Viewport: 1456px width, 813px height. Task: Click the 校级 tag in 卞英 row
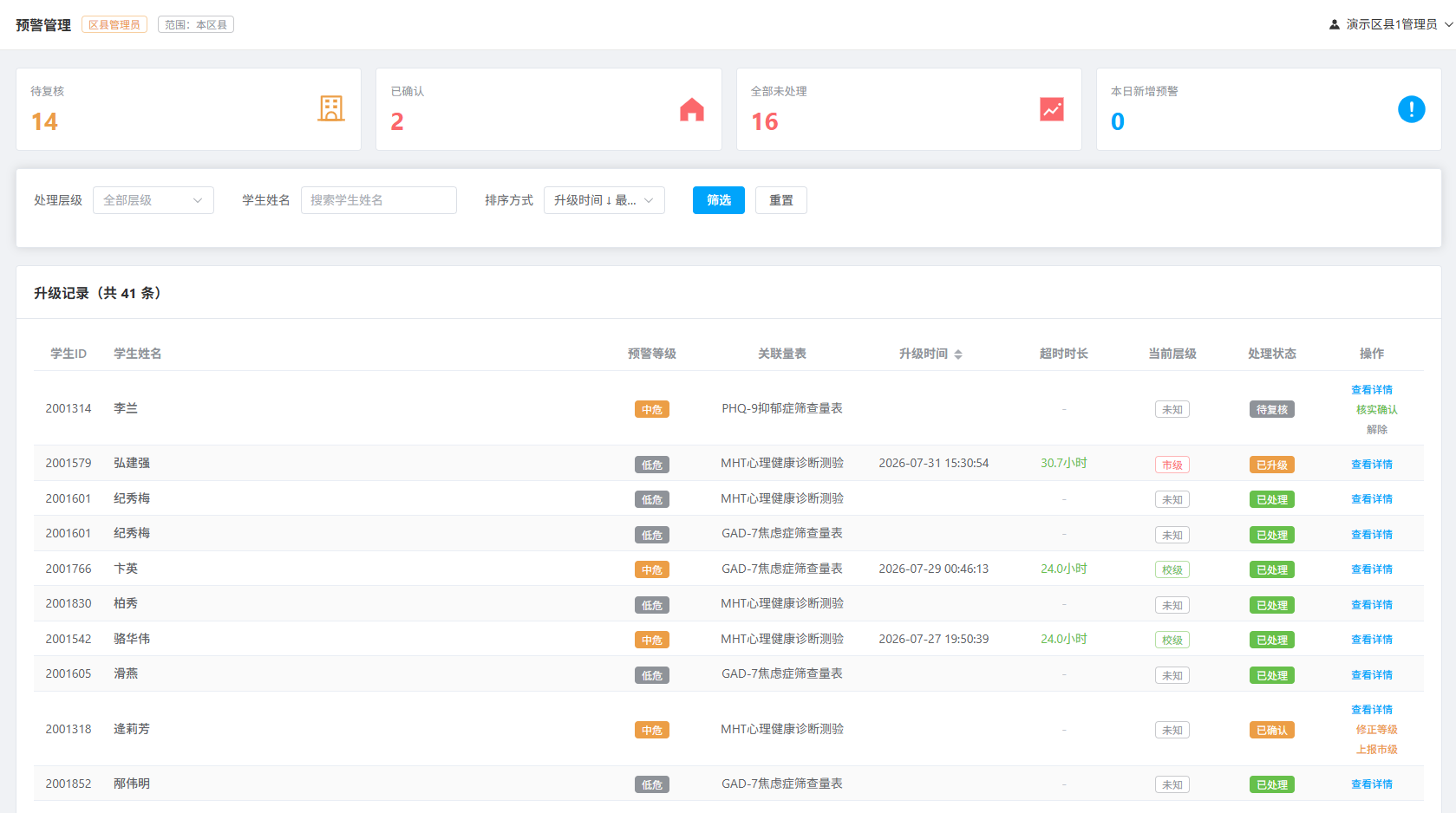tap(1172, 569)
